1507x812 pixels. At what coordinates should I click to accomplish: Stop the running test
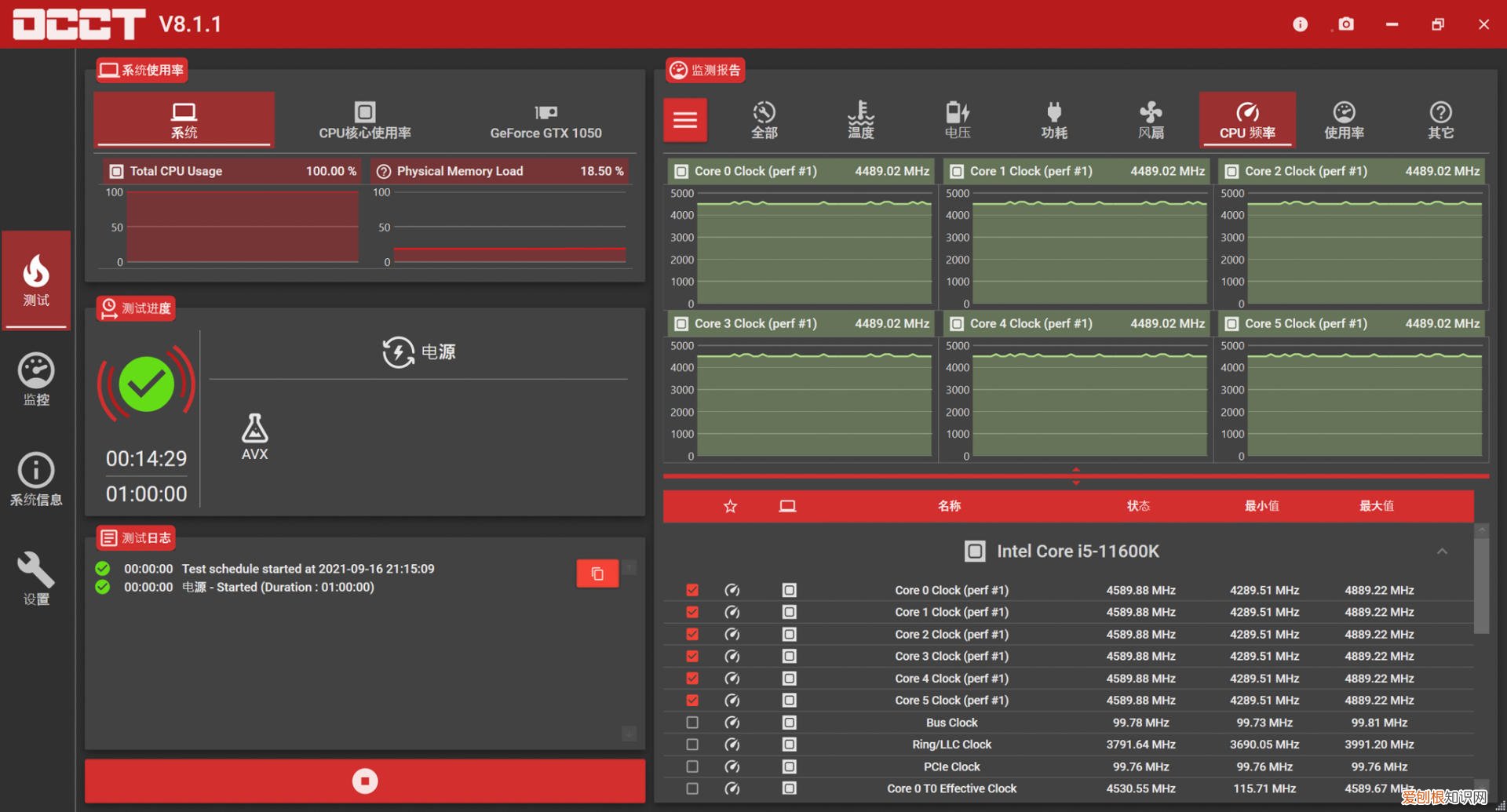[x=365, y=781]
